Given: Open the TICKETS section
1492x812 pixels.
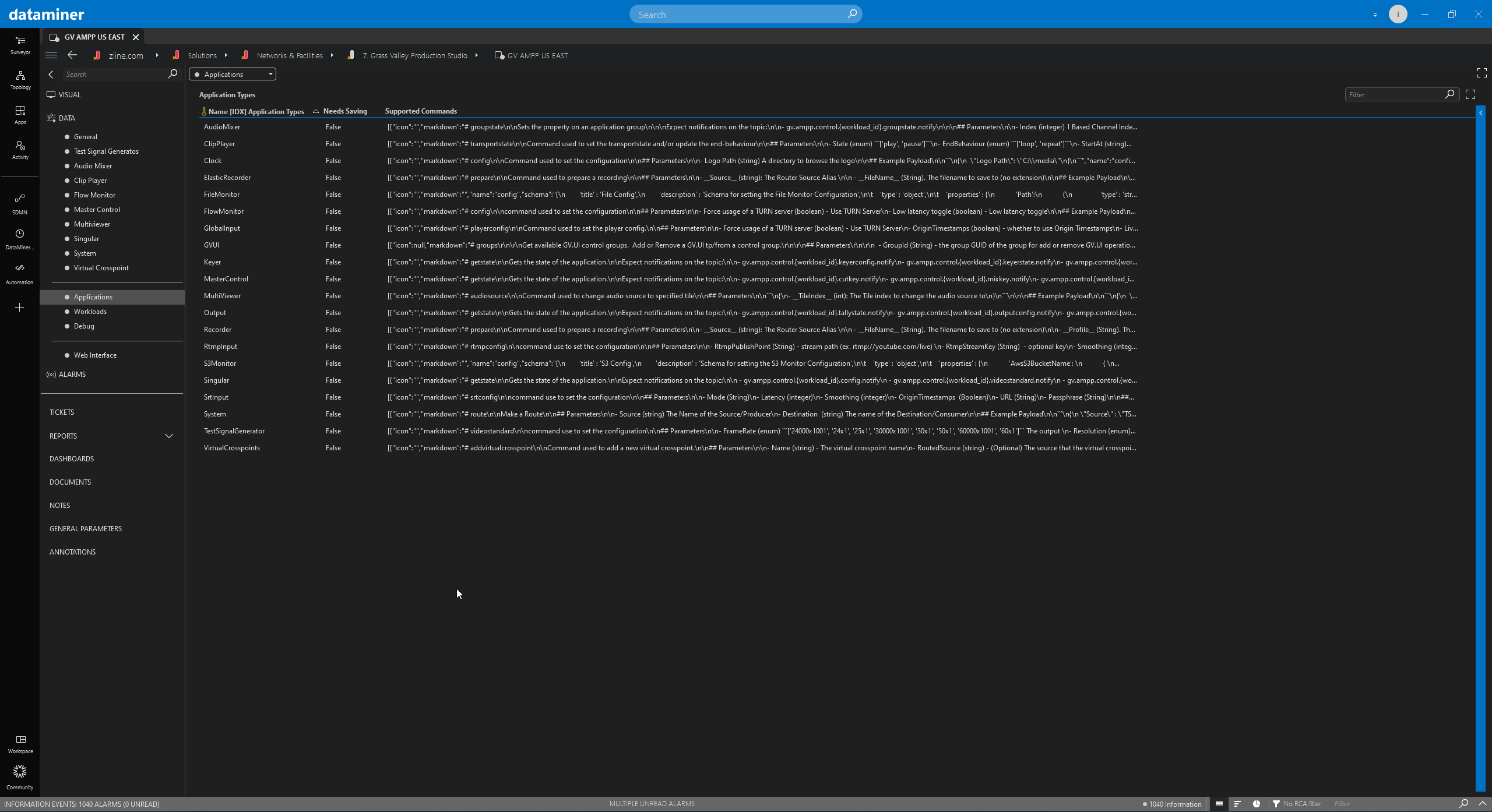Looking at the screenshot, I should point(62,412).
